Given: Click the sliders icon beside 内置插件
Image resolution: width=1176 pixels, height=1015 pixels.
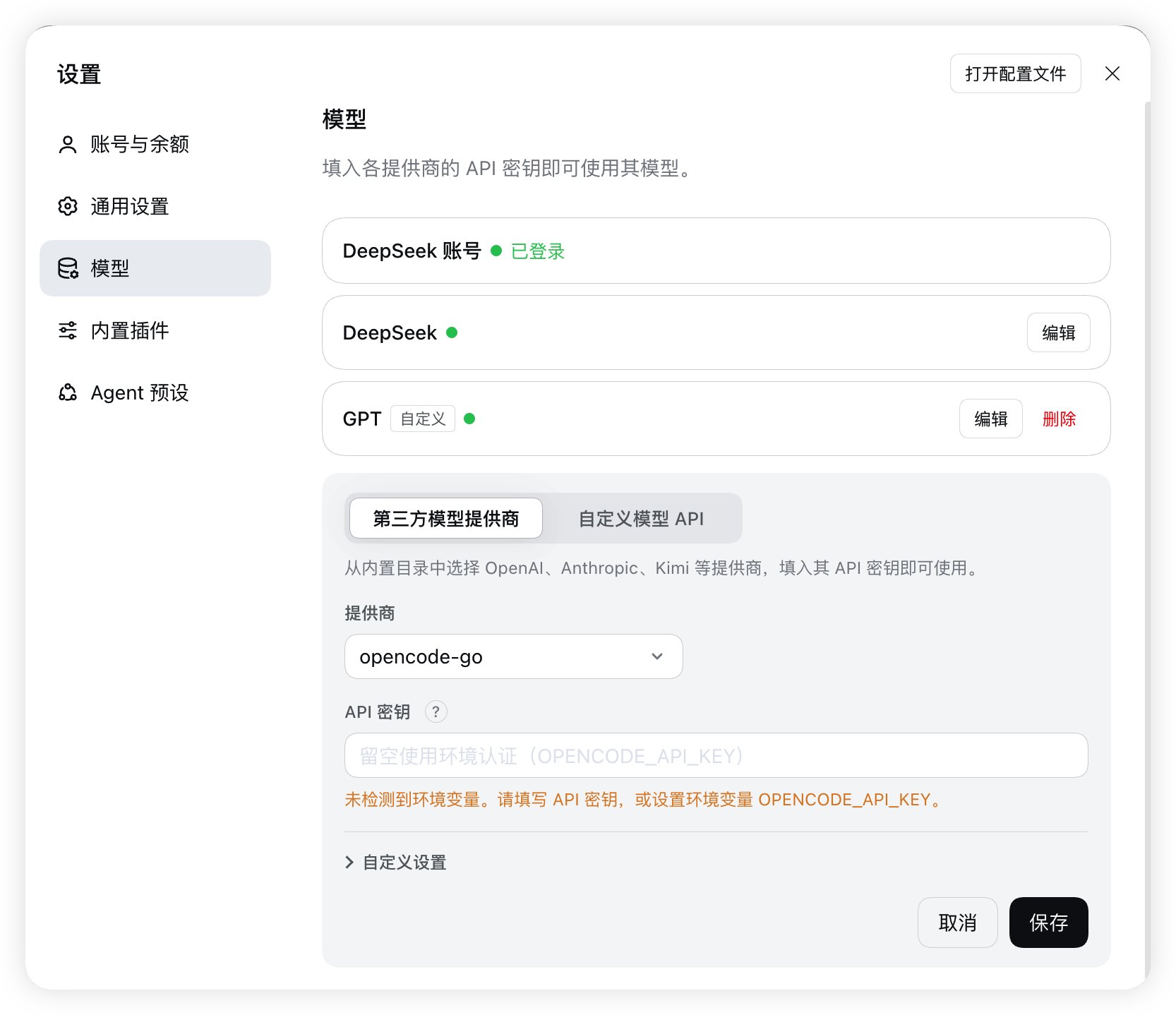Looking at the screenshot, I should [68, 330].
